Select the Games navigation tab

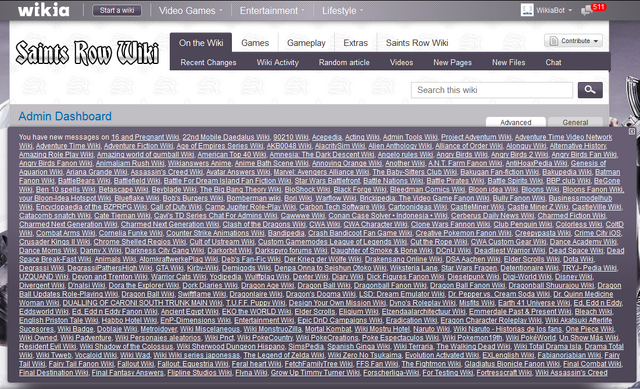click(x=255, y=43)
